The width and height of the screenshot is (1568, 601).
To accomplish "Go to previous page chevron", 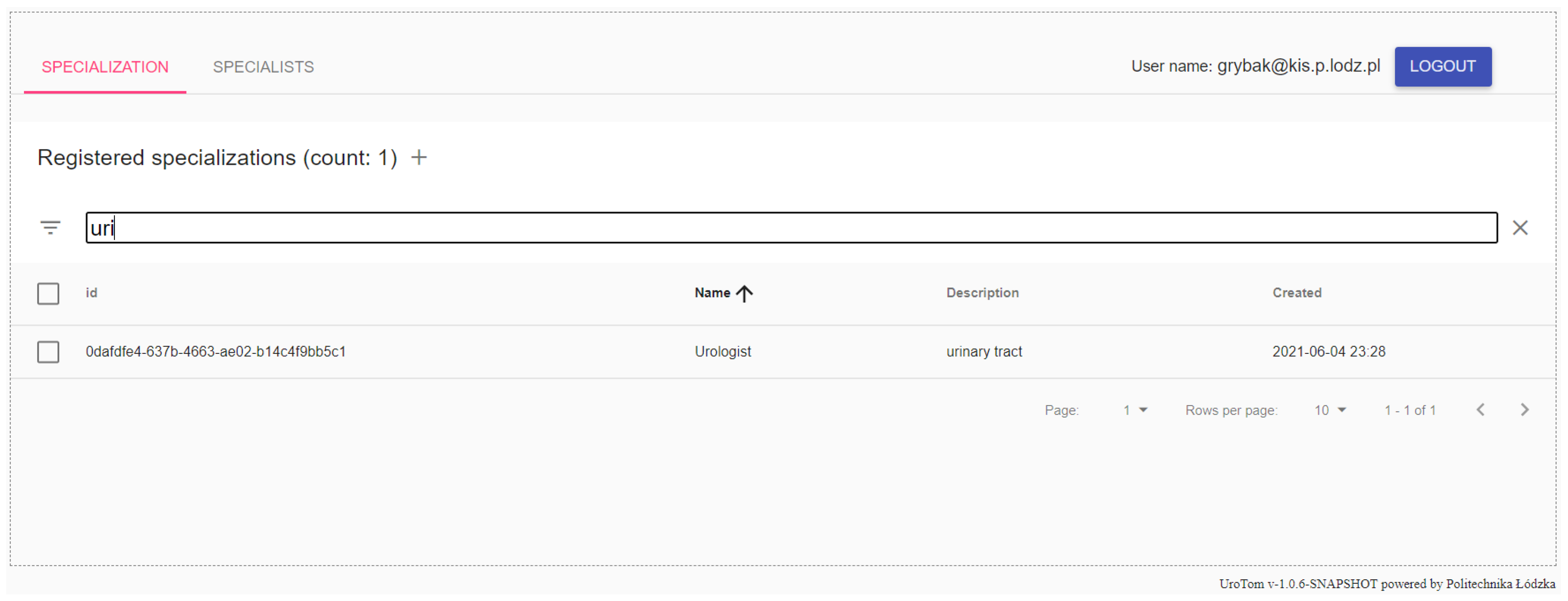I will pos(1480,410).
